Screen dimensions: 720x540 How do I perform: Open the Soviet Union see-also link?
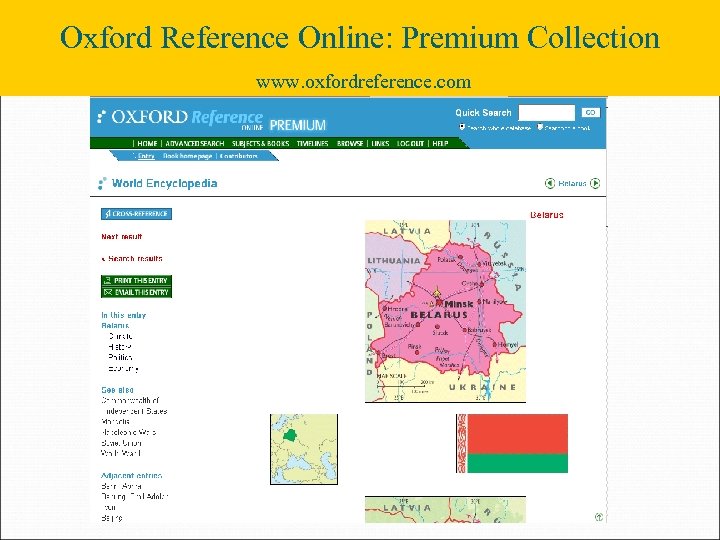point(121,443)
